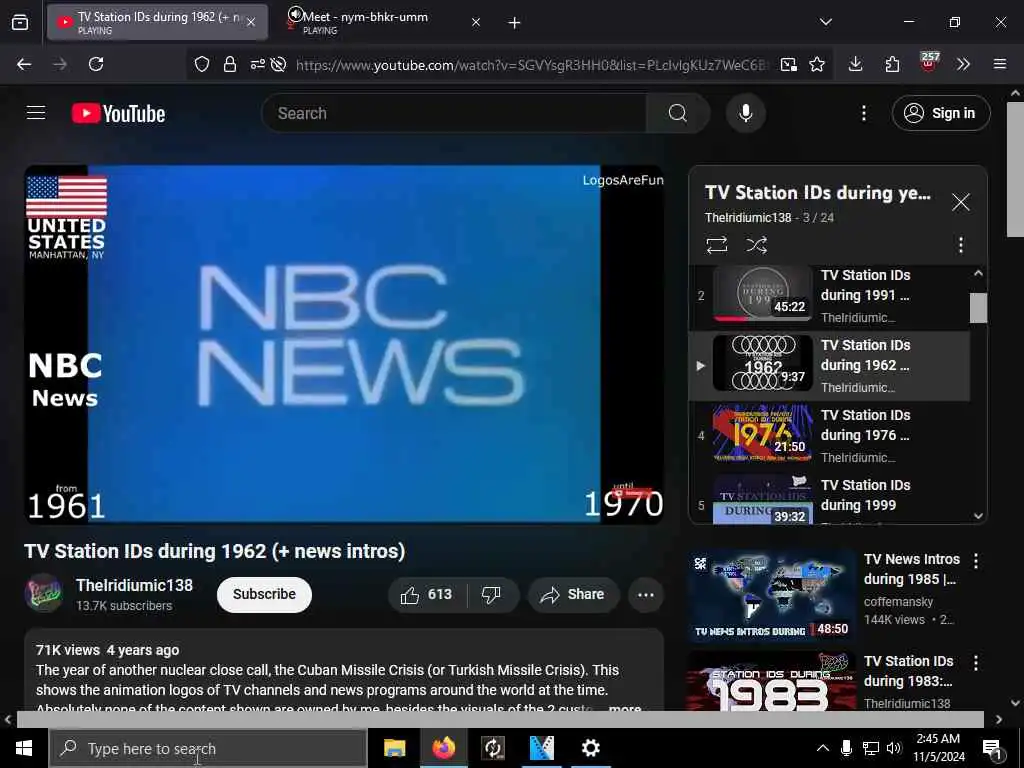Close the Meet nym-bhkr-umm tab

[x=476, y=23]
